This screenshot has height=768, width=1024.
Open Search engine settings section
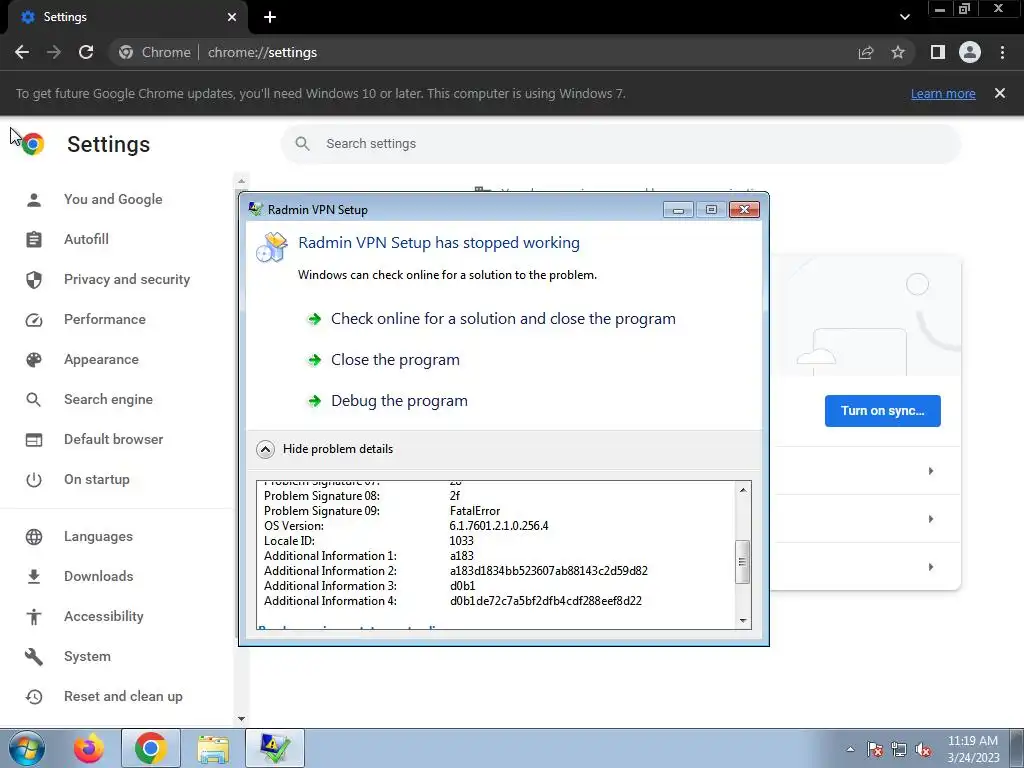(108, 399)
